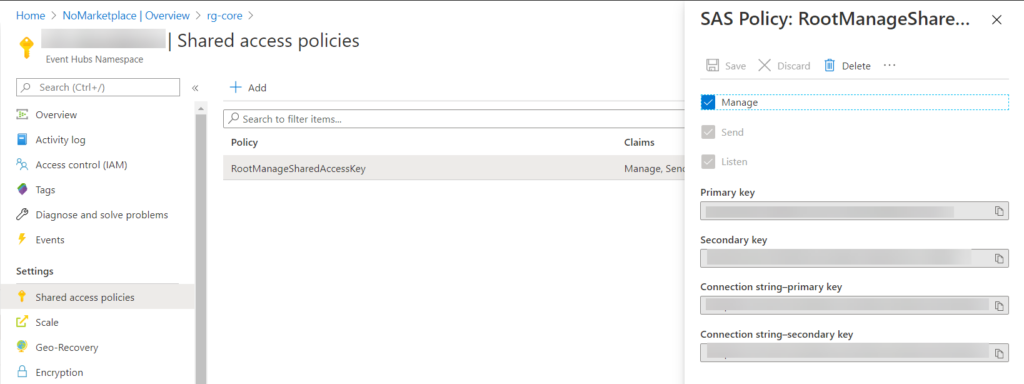Image resolution: width=1024 pixels, height=384 pixels.
Task: Copy the Secondary key value
Action: [x=999, y=259]
